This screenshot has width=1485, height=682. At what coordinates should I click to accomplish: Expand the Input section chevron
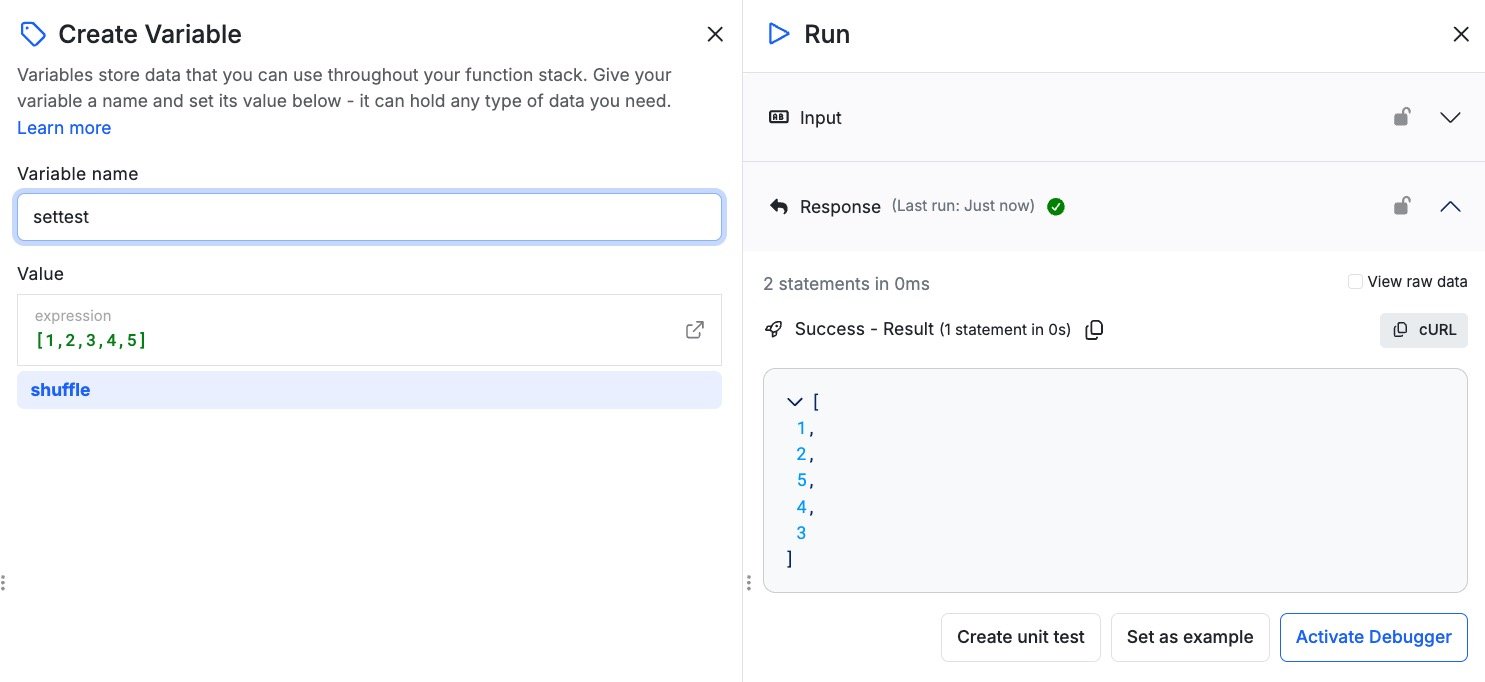coord(1450,117)
